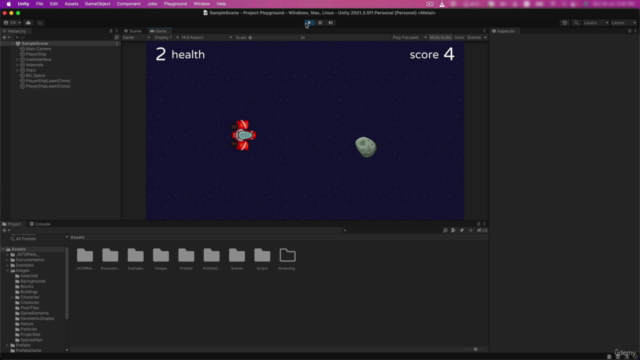The width and height of the screenshot is (640, 360).
Task: Select the Hierarchy panel tab
Action: [14, 31]
